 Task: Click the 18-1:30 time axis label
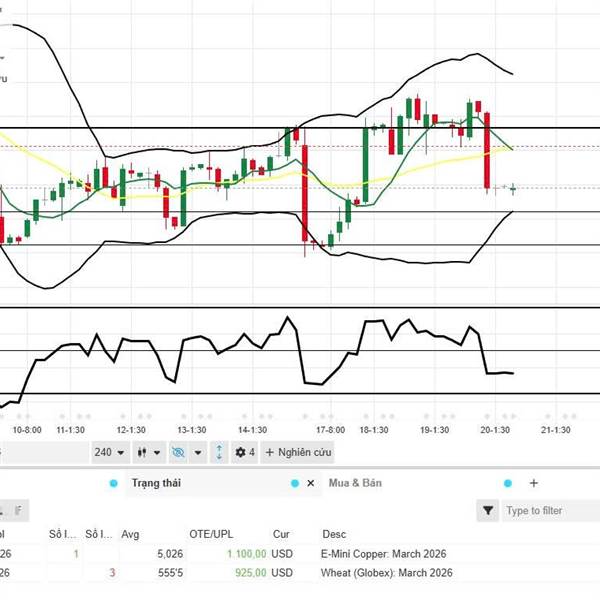point(374,430)
